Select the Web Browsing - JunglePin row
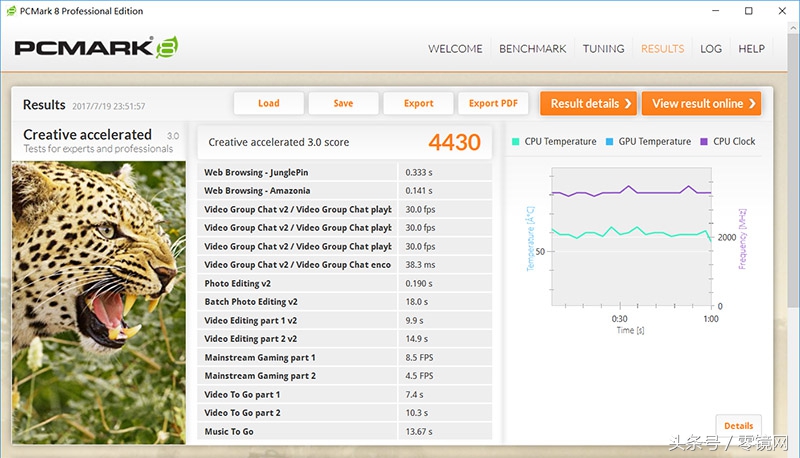 point(344,172)
